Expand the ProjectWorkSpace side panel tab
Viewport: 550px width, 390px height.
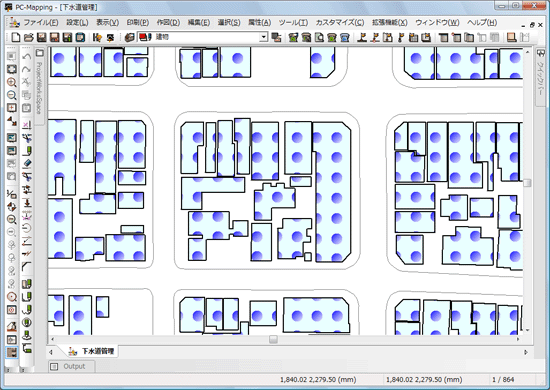40,88
